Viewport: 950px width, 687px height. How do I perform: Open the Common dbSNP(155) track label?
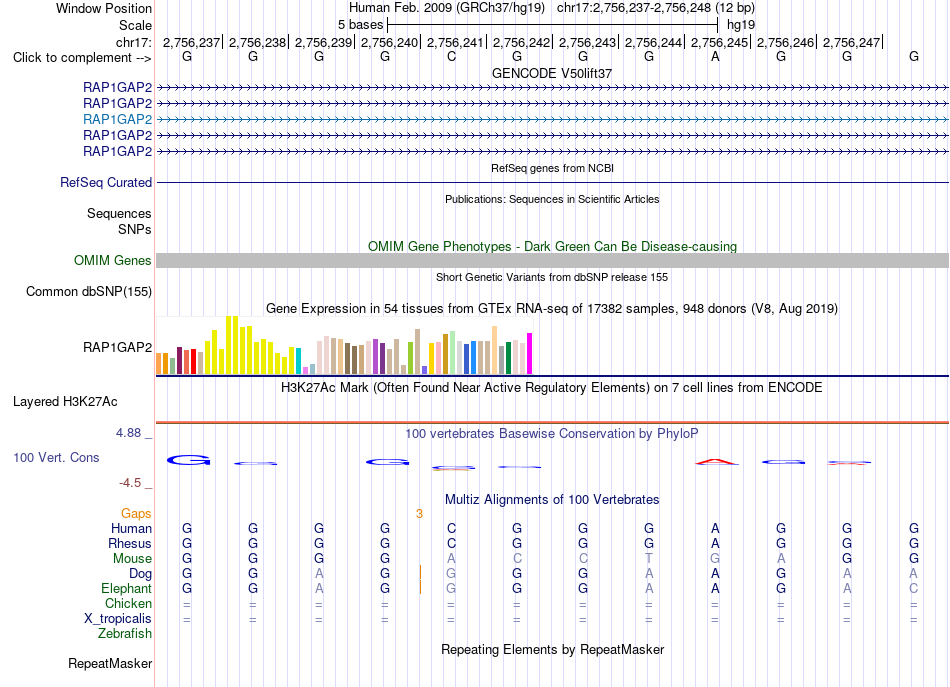click(x=89, y=291)
